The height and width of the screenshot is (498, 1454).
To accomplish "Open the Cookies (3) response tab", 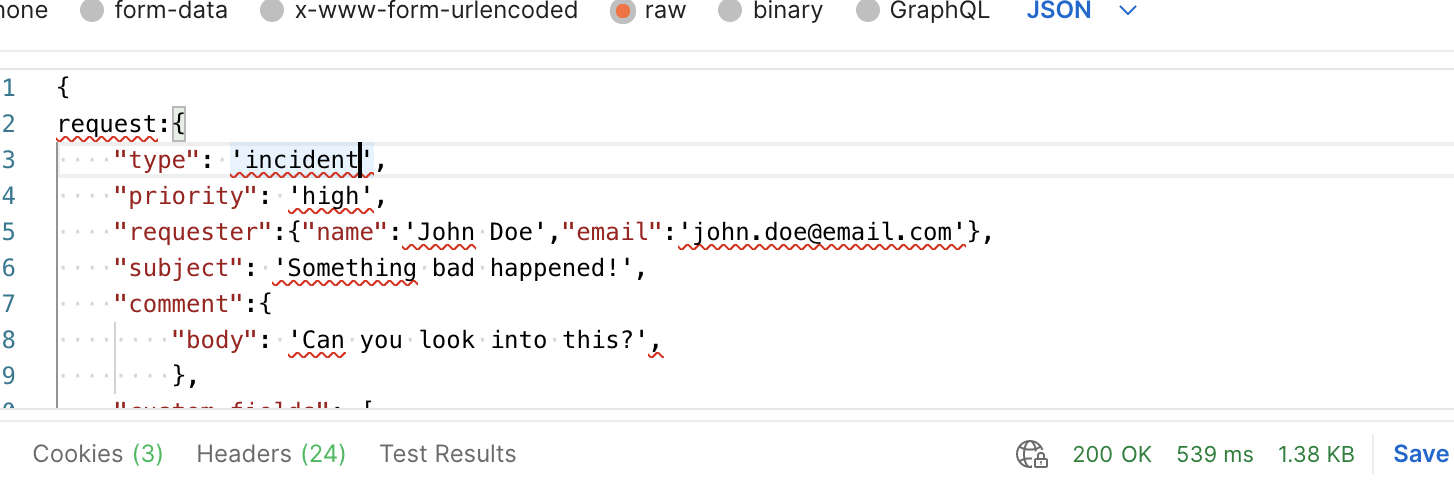I will click(x=97, y=454).
